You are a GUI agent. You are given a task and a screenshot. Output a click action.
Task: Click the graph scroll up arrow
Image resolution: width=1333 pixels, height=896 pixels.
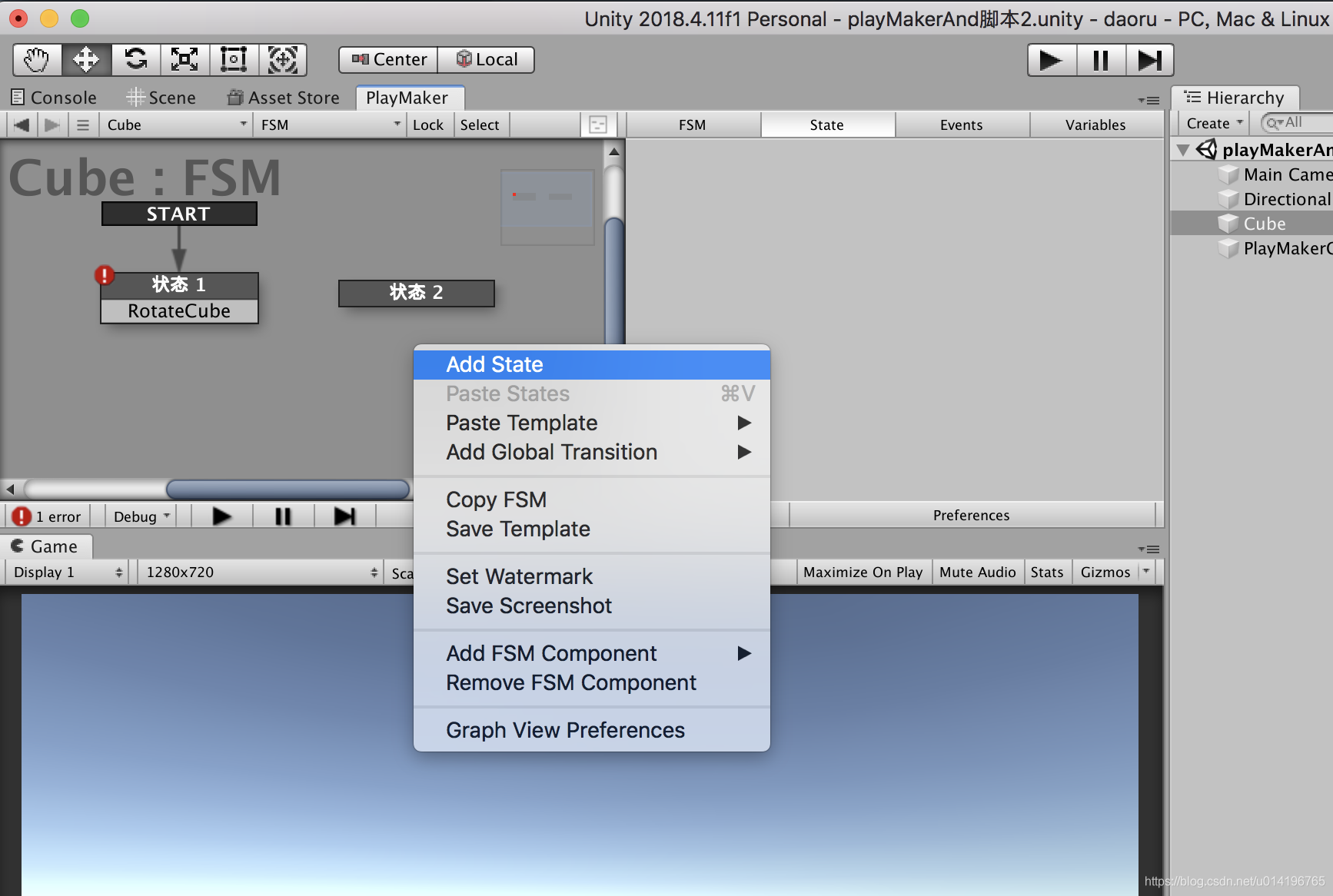[613, 151]
